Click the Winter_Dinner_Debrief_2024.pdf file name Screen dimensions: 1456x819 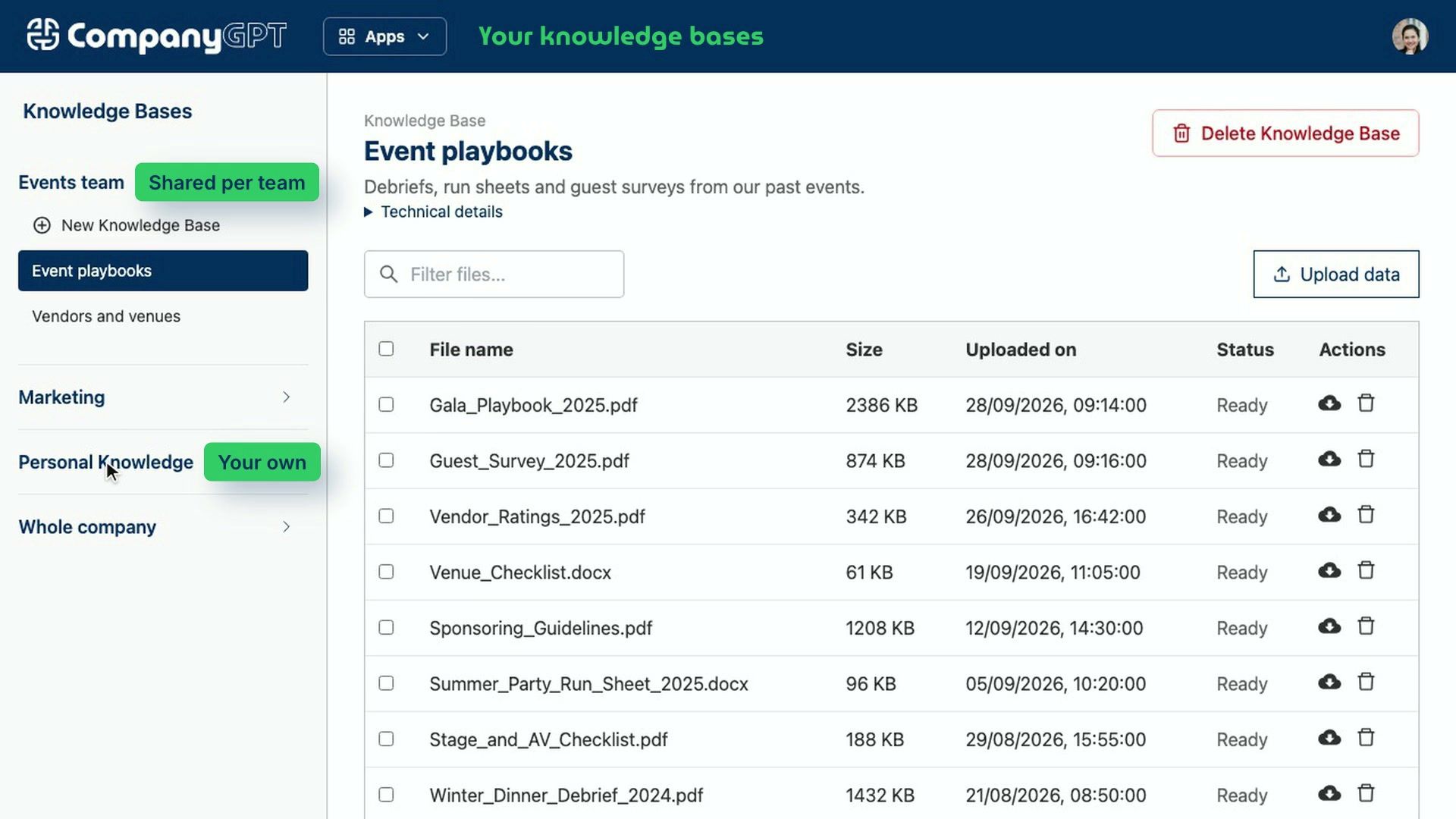tap(566, 795)
